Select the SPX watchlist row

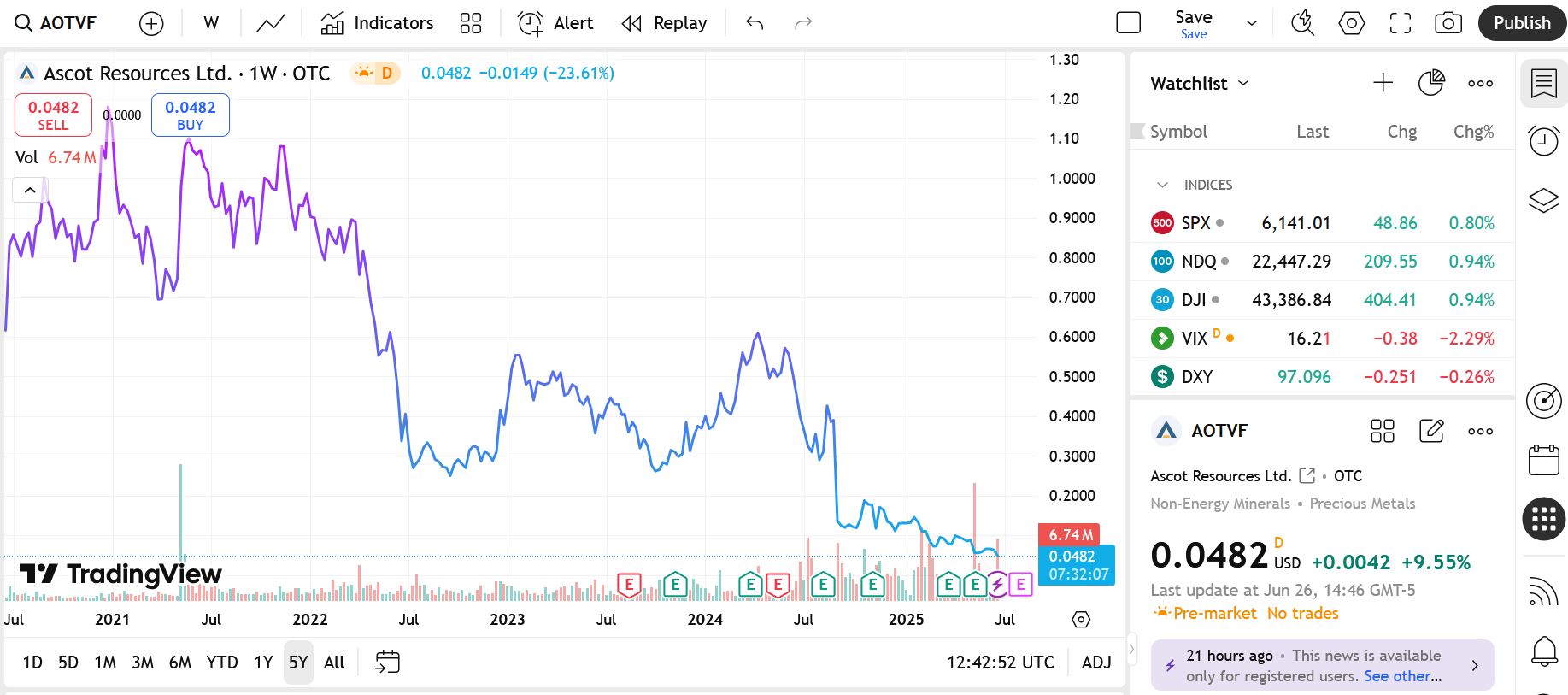coord(1322,223)
